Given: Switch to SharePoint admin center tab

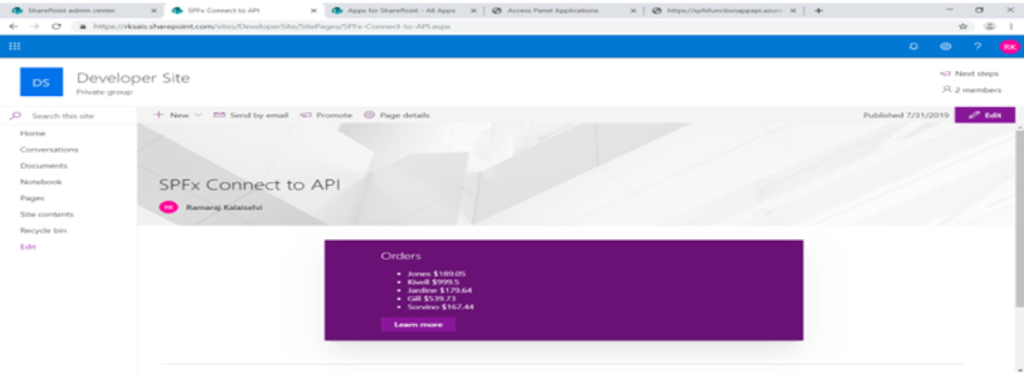Looking at the screenshot, I should point(83,10).
